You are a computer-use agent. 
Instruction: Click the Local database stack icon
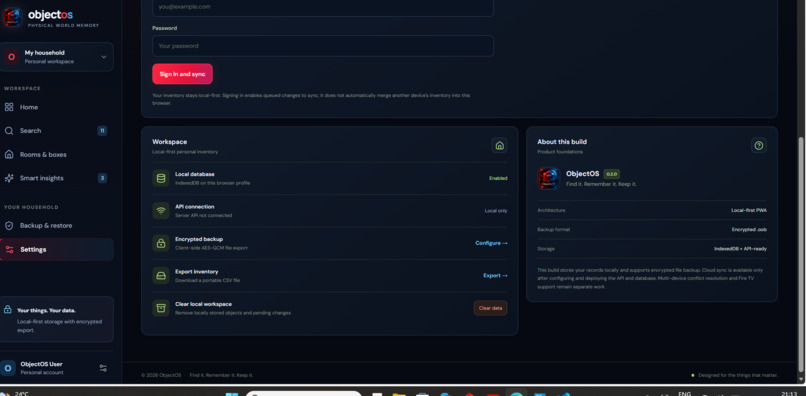click(x=161, y=178)
